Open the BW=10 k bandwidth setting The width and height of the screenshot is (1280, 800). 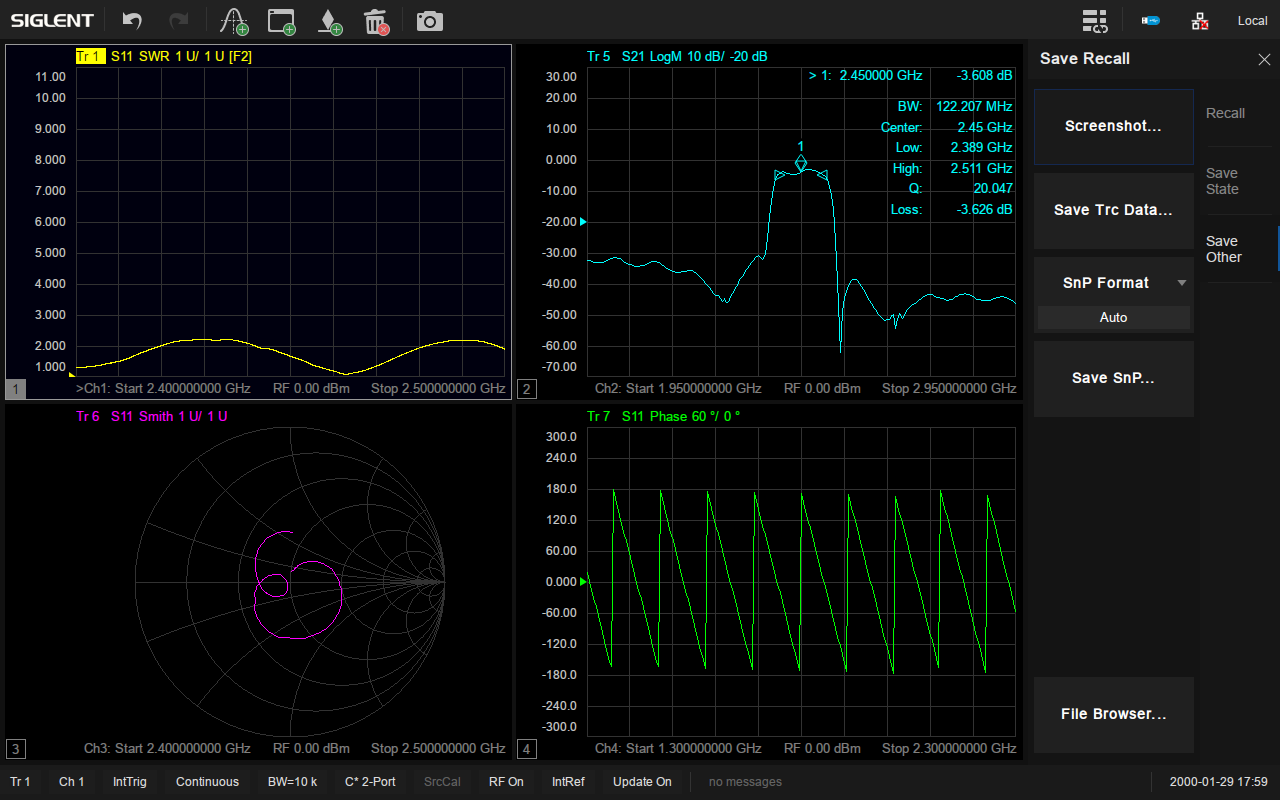click(292, 782)
